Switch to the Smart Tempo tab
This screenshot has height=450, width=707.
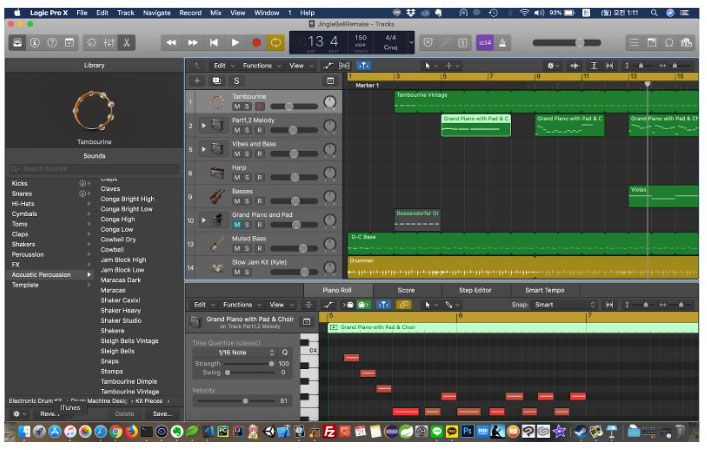545,290
